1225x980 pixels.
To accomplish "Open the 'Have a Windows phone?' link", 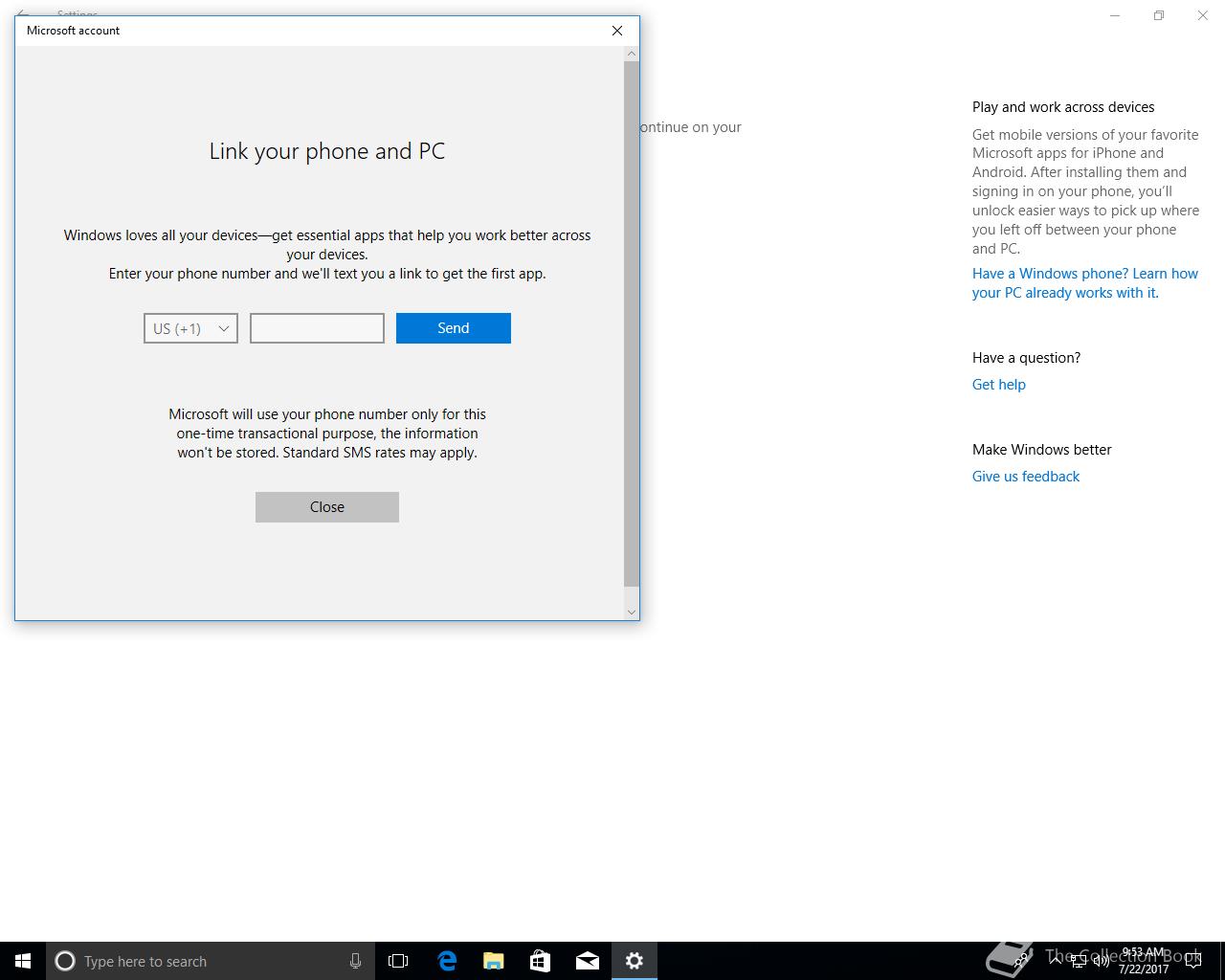I will point(1085,283).
